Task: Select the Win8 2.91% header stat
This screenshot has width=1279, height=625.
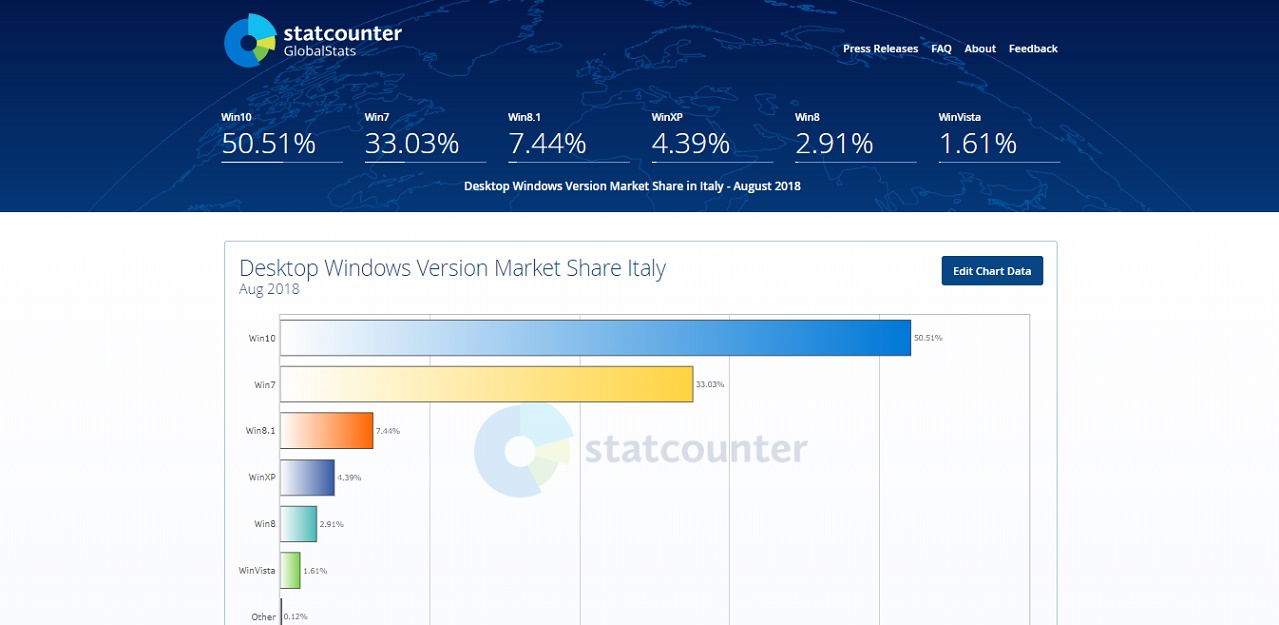Action: (x=856, y=136)
